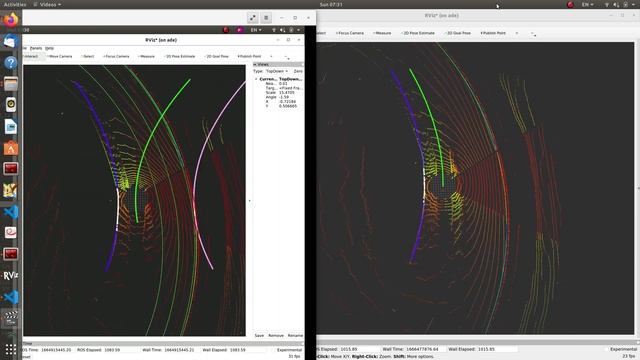
Task: Click Wall Time field in right RViz window
Action: tap(424, 349)
